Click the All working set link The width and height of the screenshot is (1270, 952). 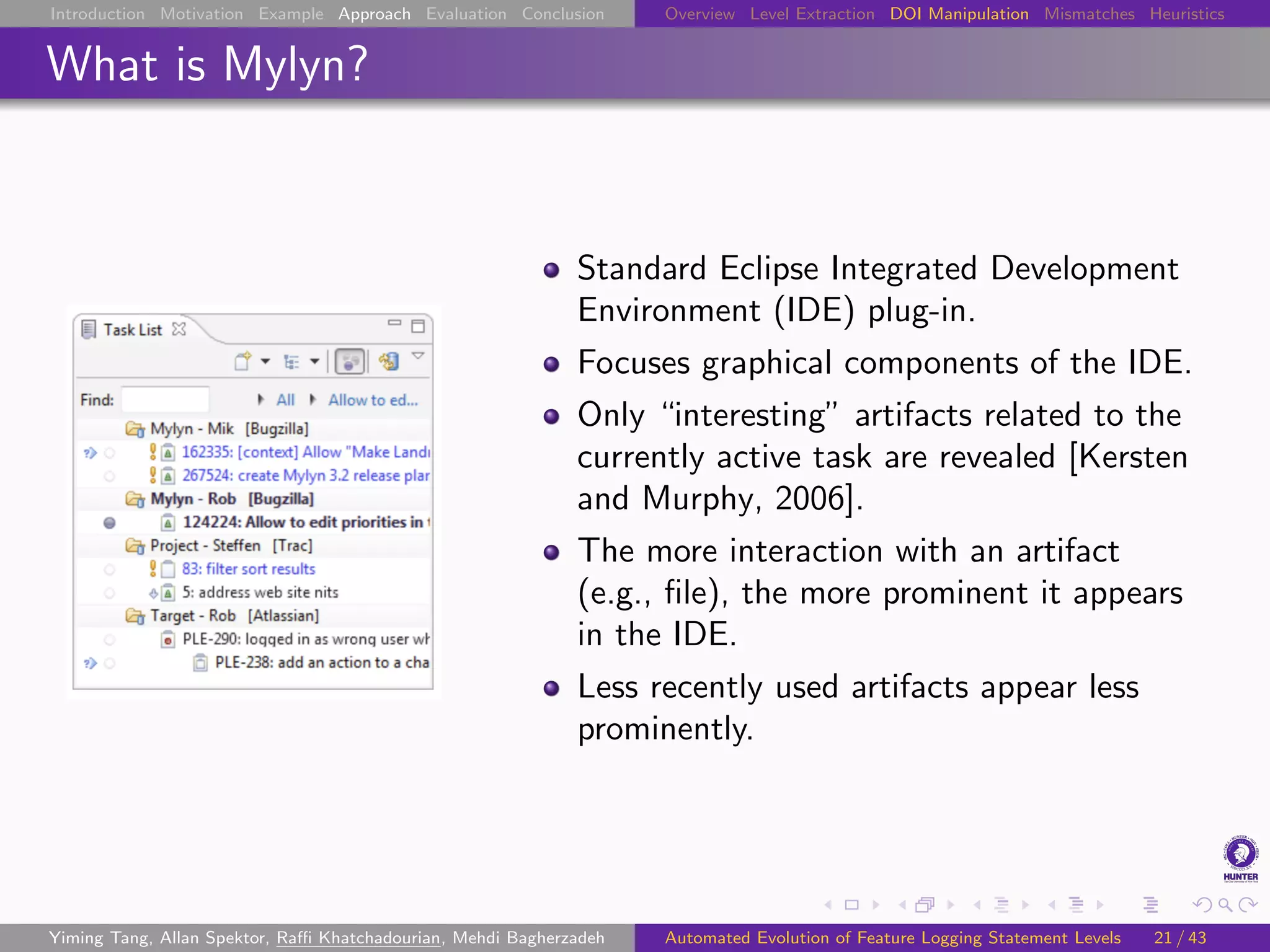[x=285, y=400]
